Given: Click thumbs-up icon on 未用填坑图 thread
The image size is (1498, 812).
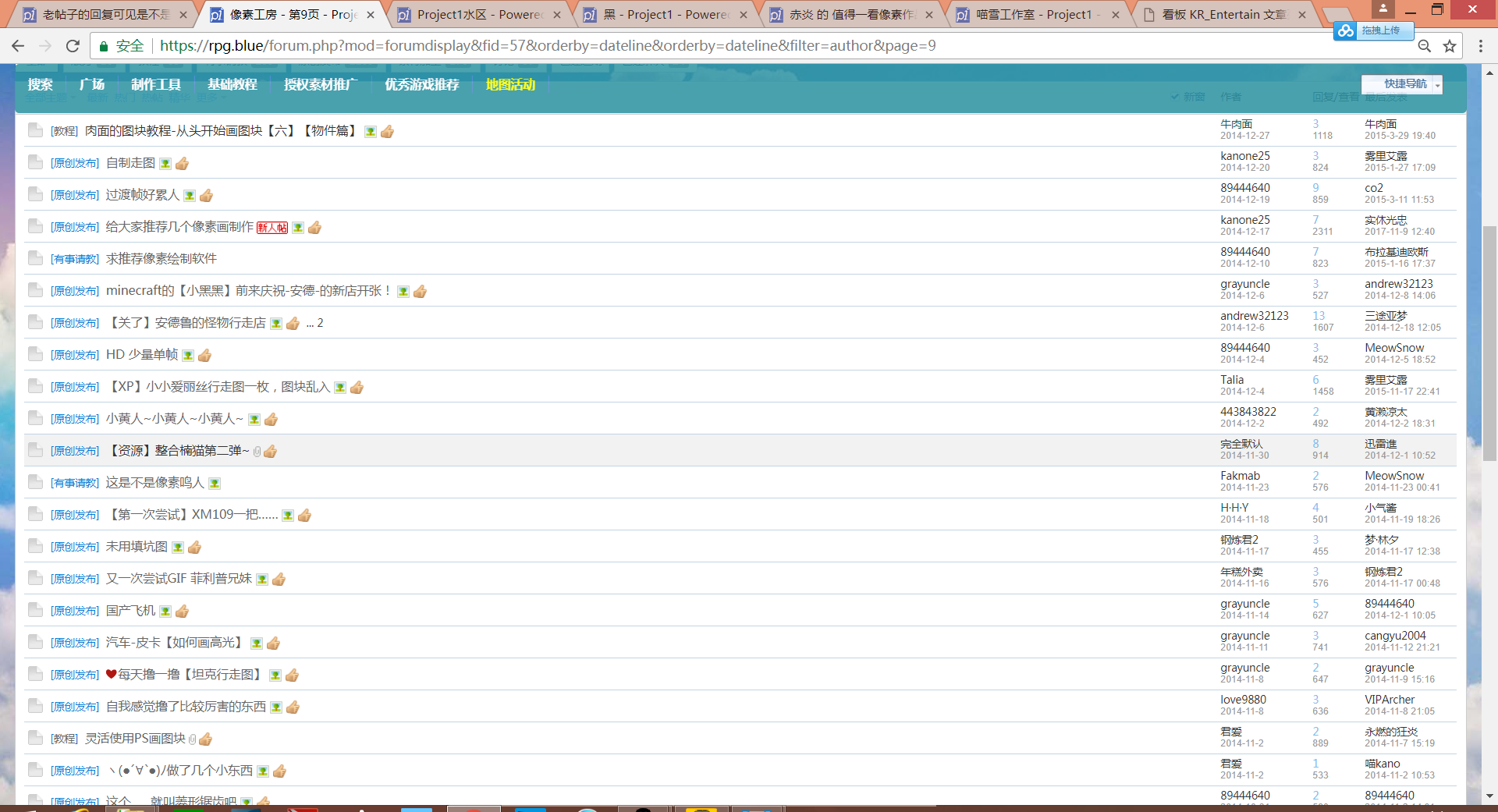Looking at the screenshot, I should tap(194, 547).
